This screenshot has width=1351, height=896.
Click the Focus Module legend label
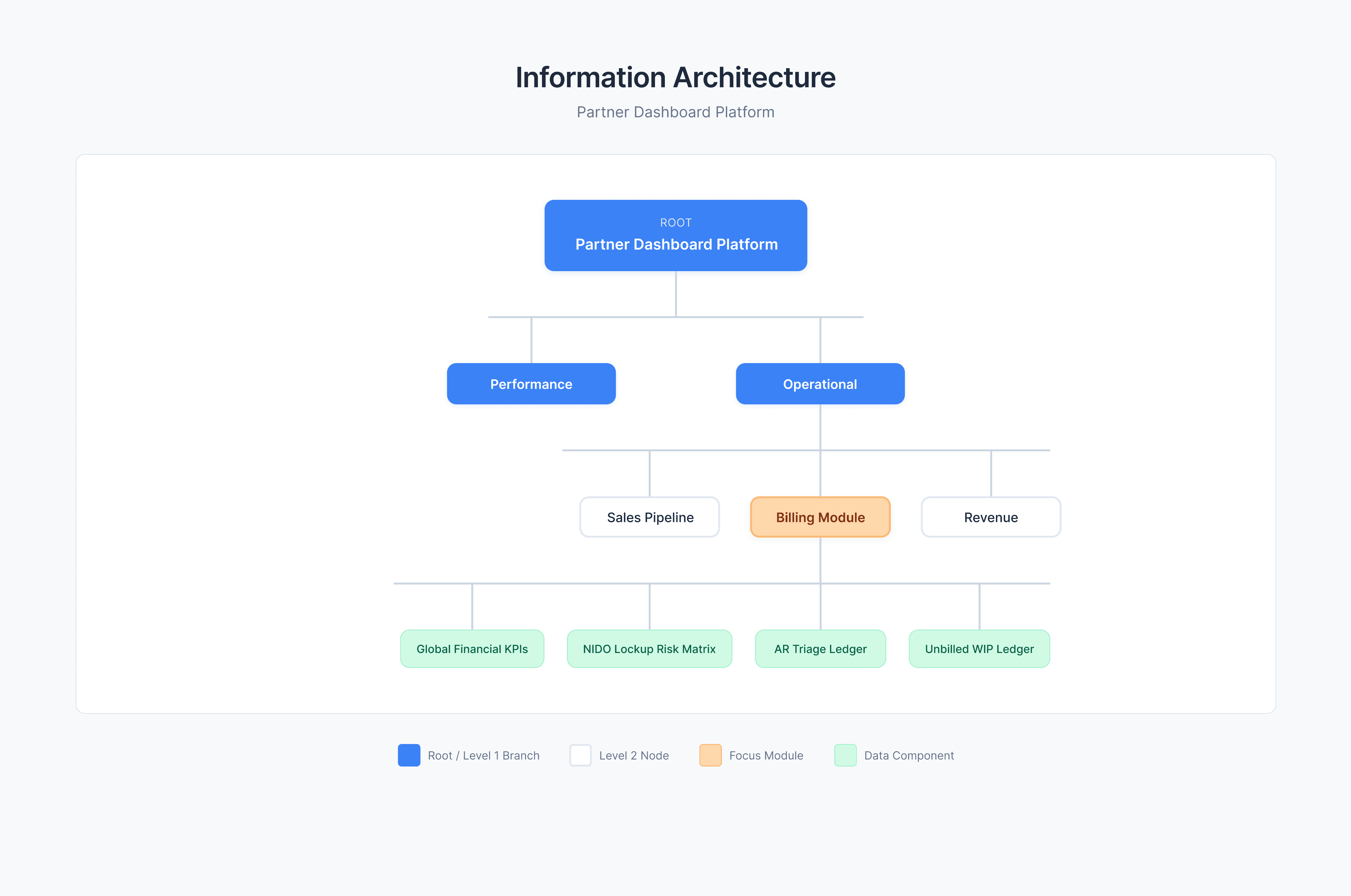766,756
